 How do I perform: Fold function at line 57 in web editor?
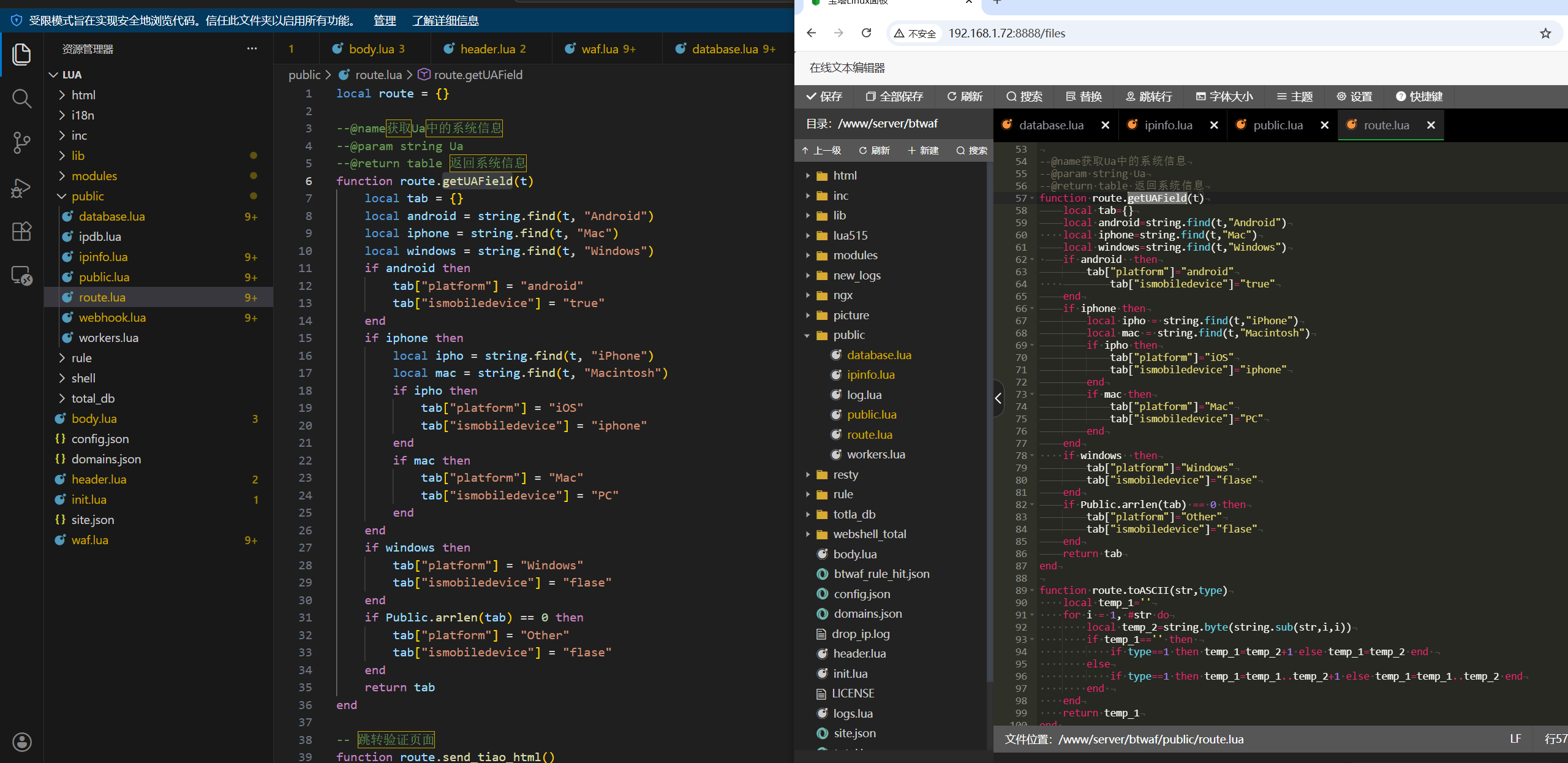(1033, 198)
